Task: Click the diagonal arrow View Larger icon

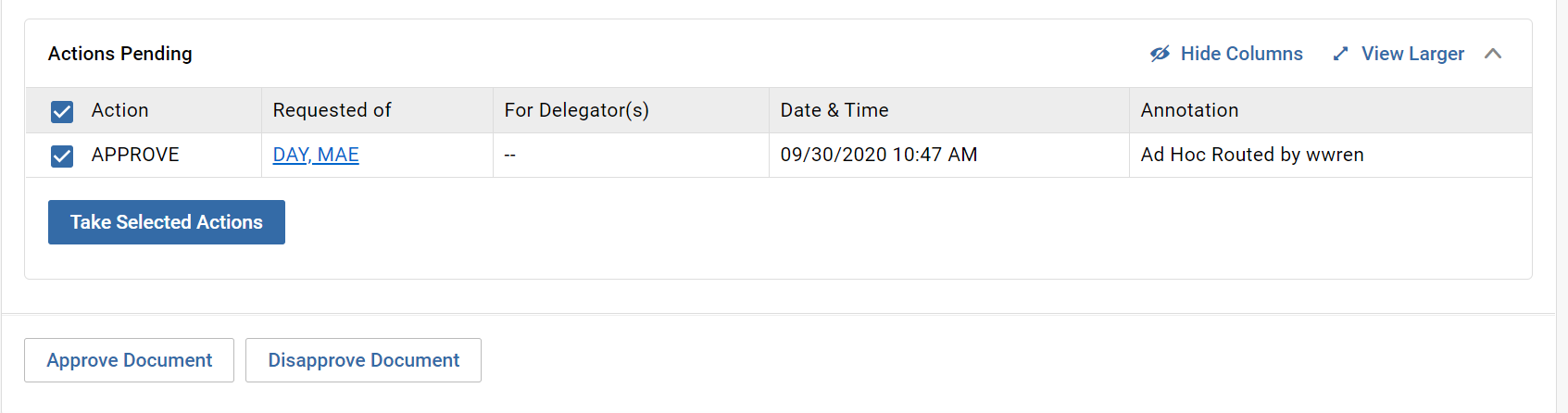Action: pos(1340,54)
